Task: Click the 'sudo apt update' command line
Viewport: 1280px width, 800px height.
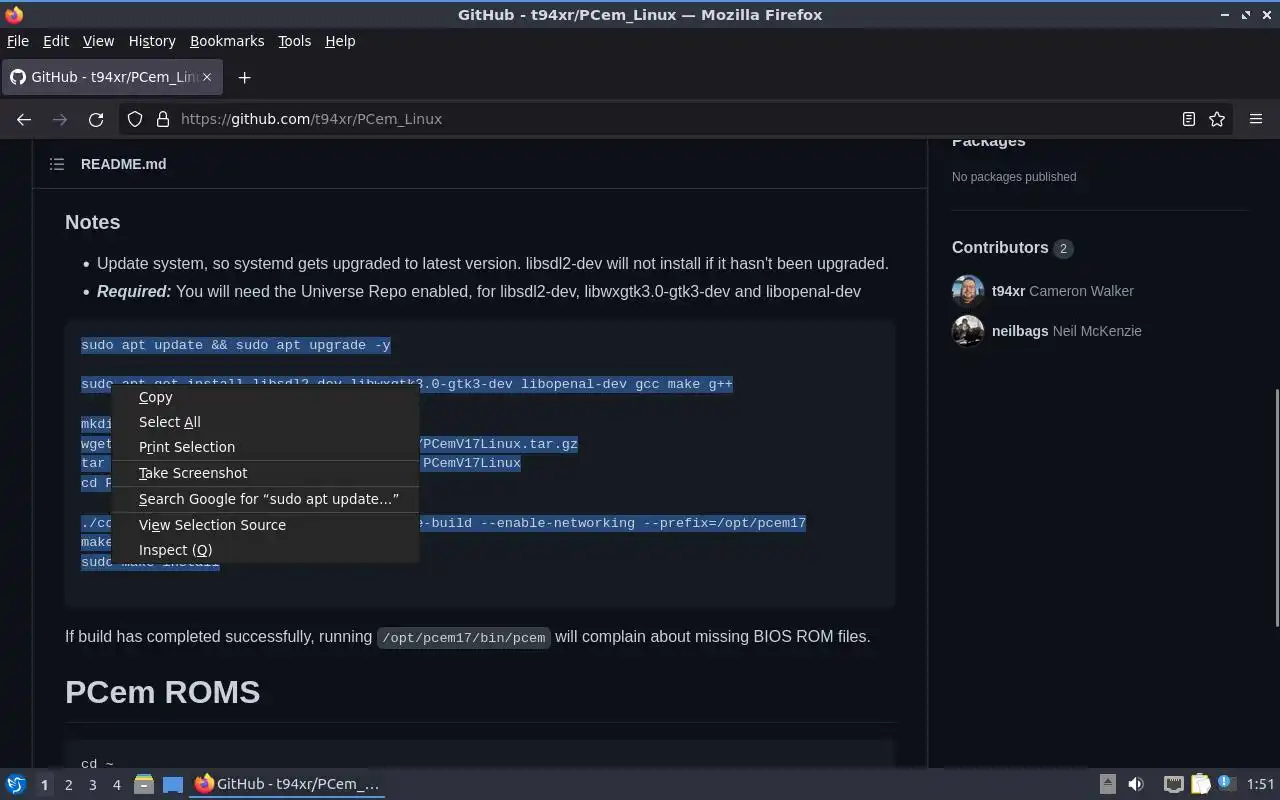Action: click(x=236, y=345)
